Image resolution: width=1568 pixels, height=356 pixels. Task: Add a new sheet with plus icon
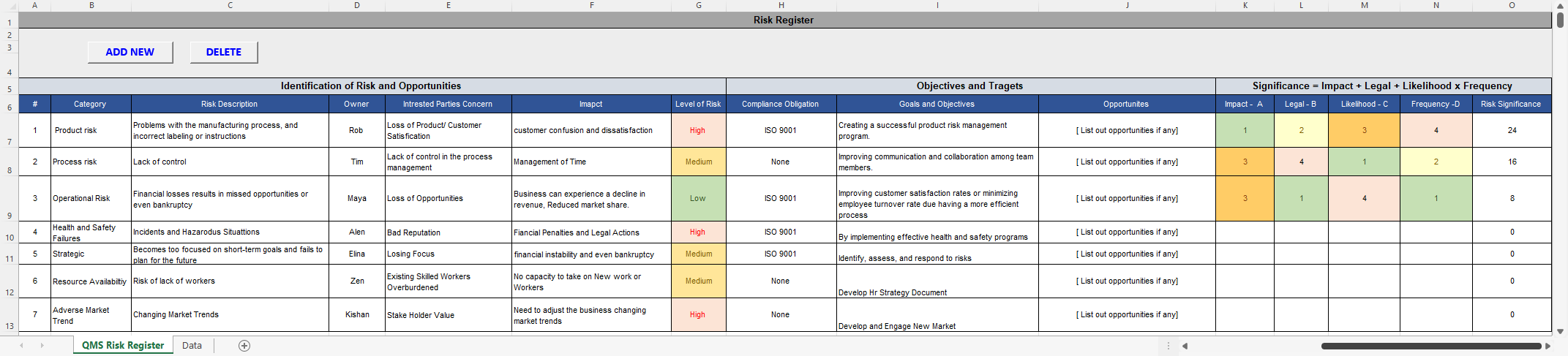click(244, 346)
